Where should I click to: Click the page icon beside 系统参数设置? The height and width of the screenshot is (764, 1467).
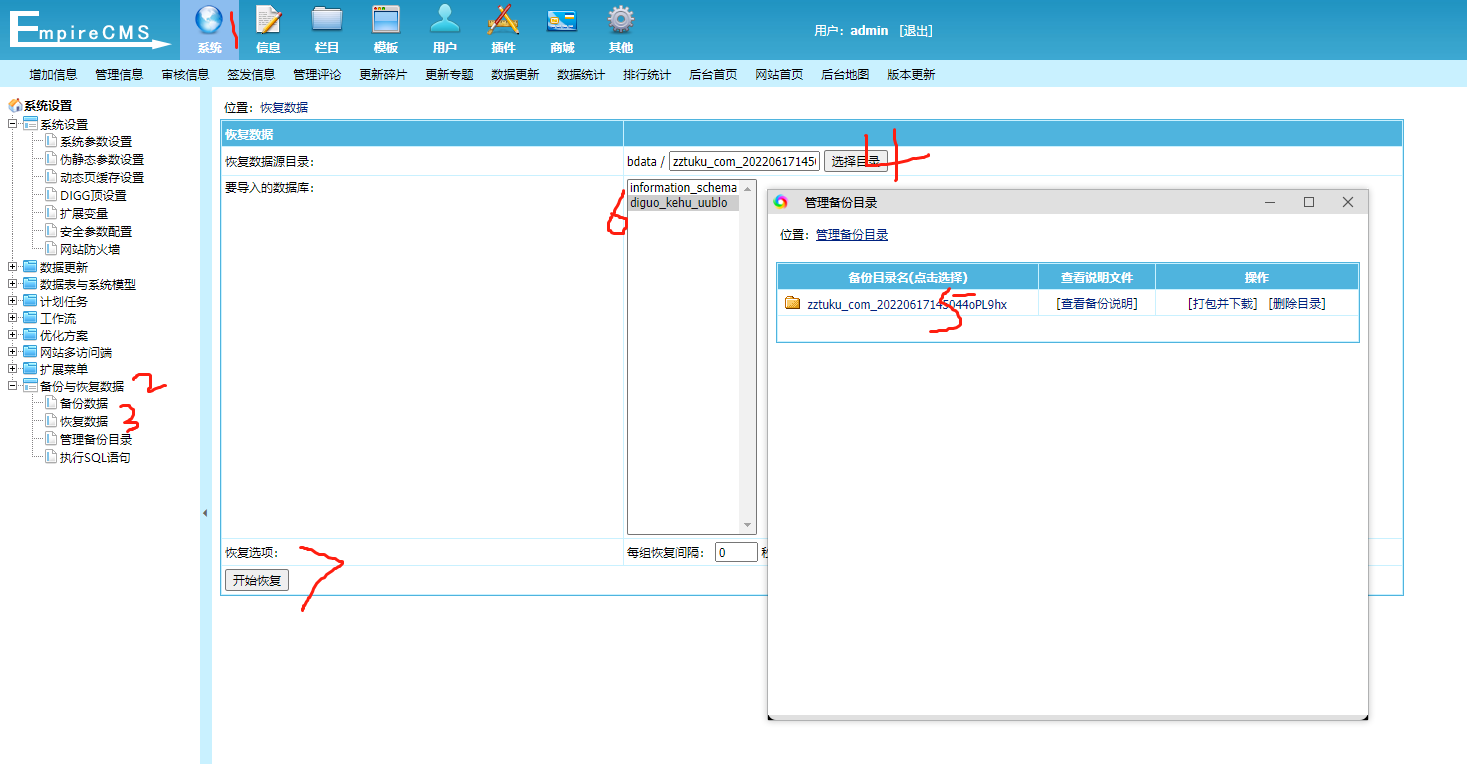click(x=51, y=141)
